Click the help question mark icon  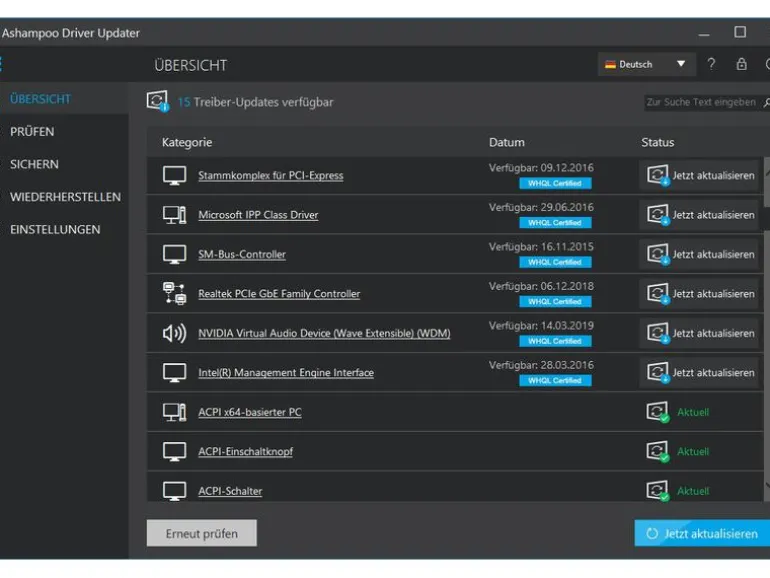[x=711, y=64]
